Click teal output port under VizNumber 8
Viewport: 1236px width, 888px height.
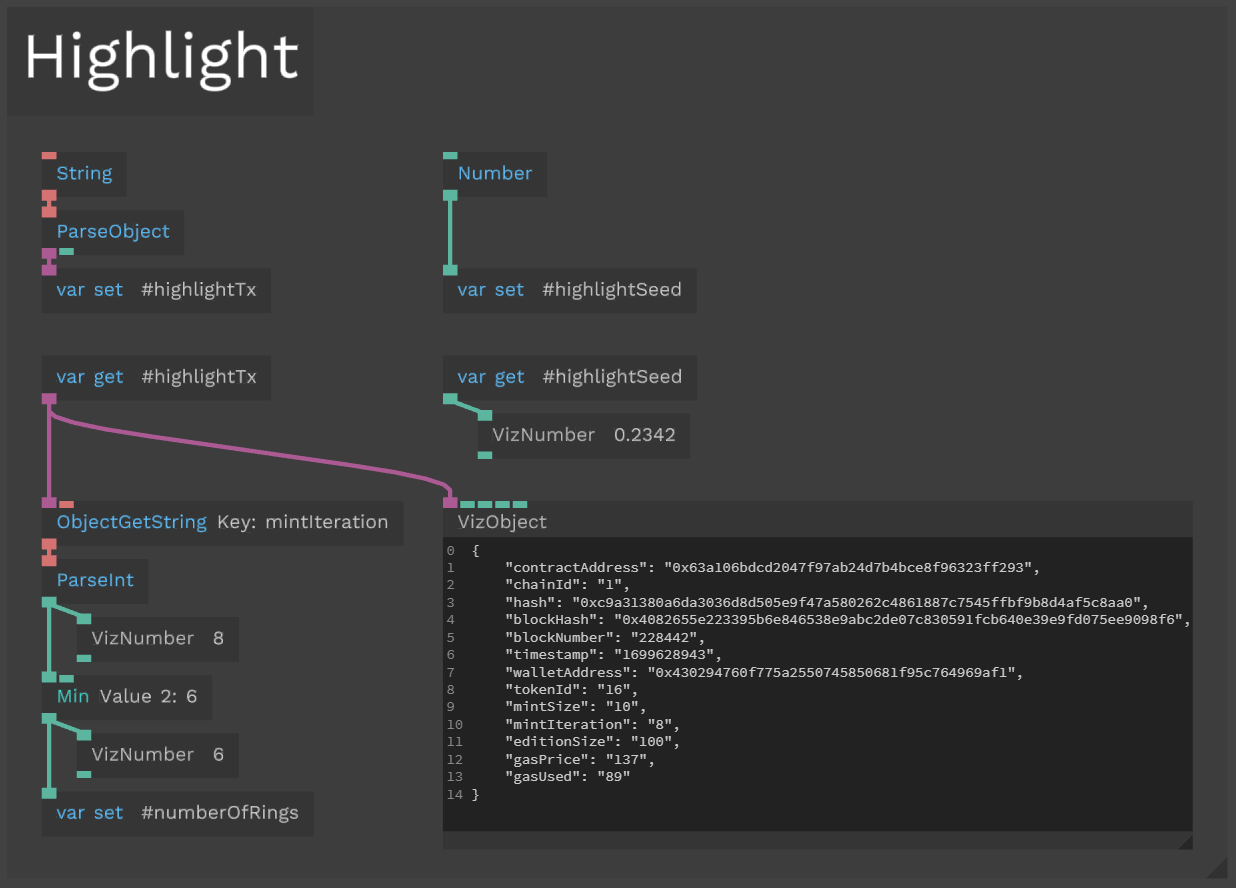point(84,658)
